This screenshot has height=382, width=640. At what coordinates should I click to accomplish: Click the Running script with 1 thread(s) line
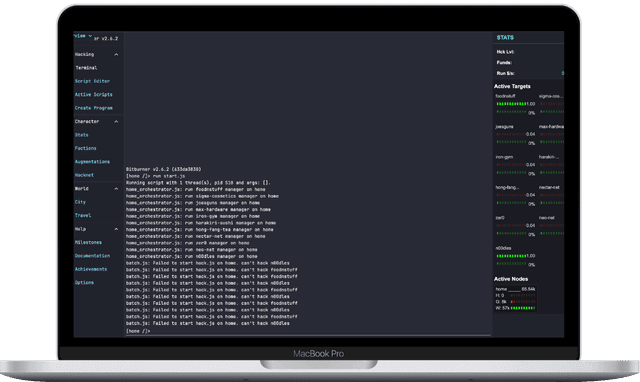coord(198,183)
